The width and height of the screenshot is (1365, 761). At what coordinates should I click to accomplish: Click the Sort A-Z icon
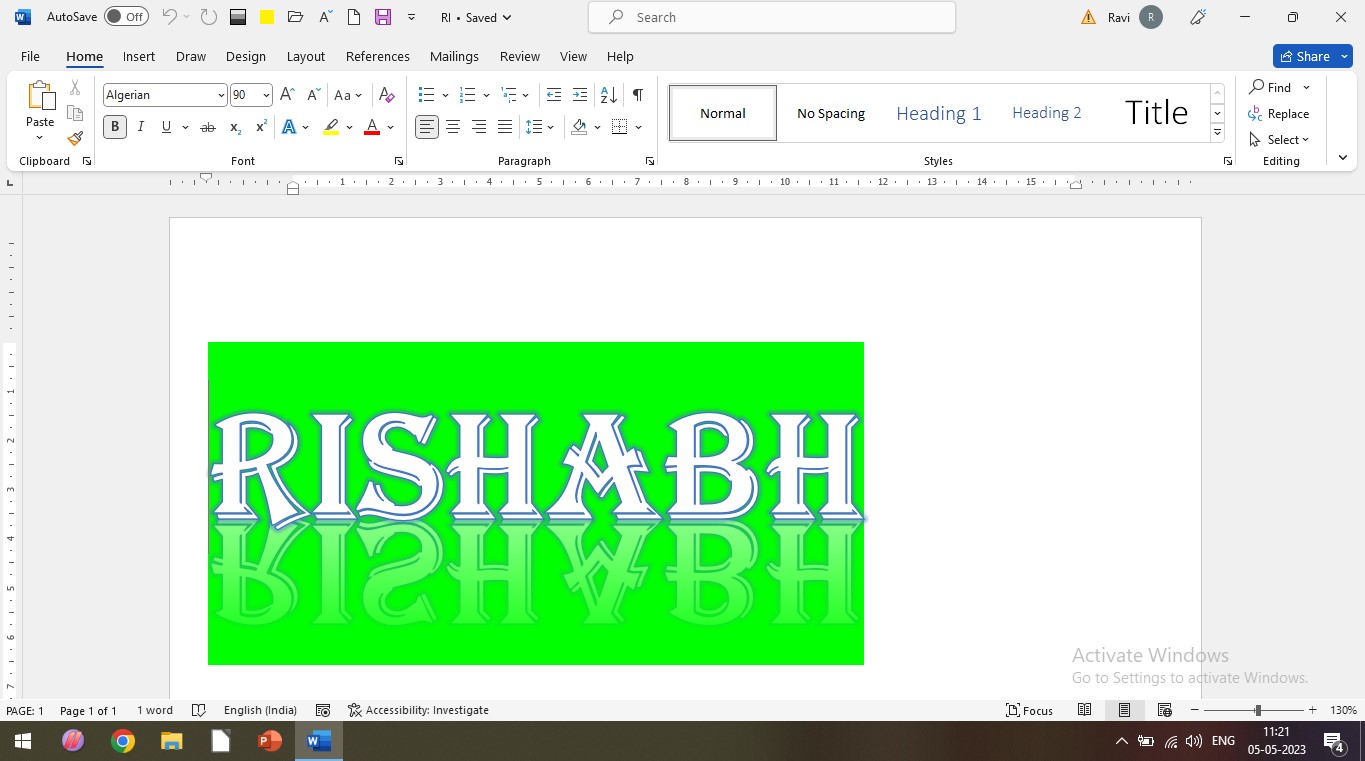[x=608, y=95]
